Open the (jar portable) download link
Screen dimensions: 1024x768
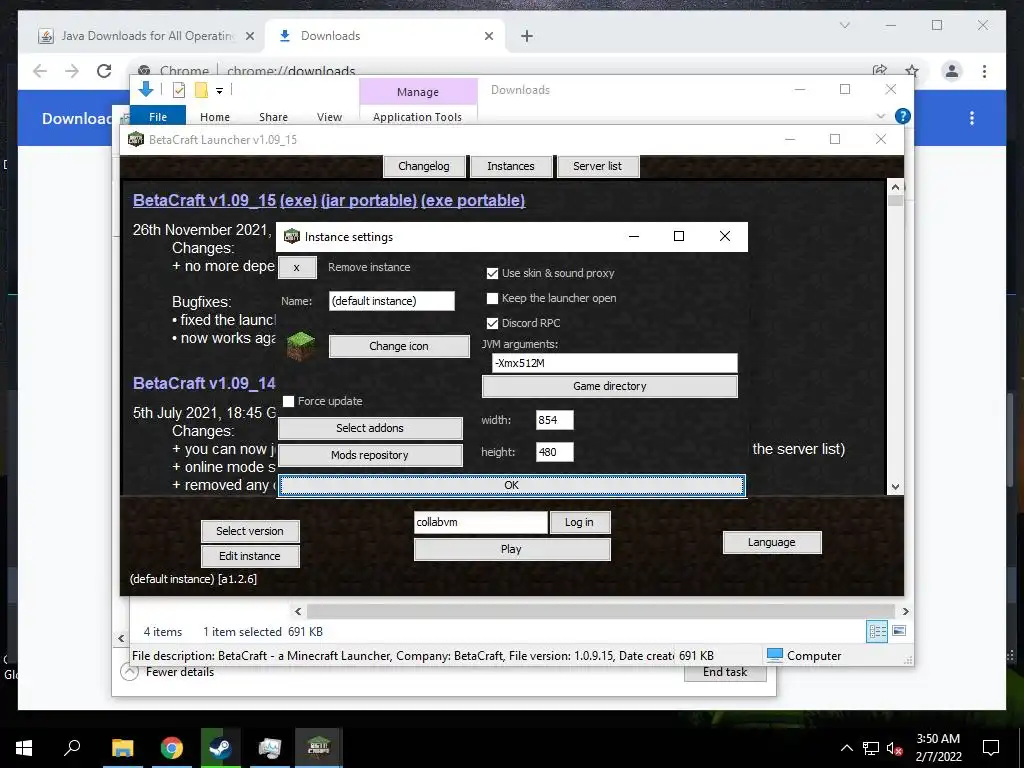click(x=369, y=200)
